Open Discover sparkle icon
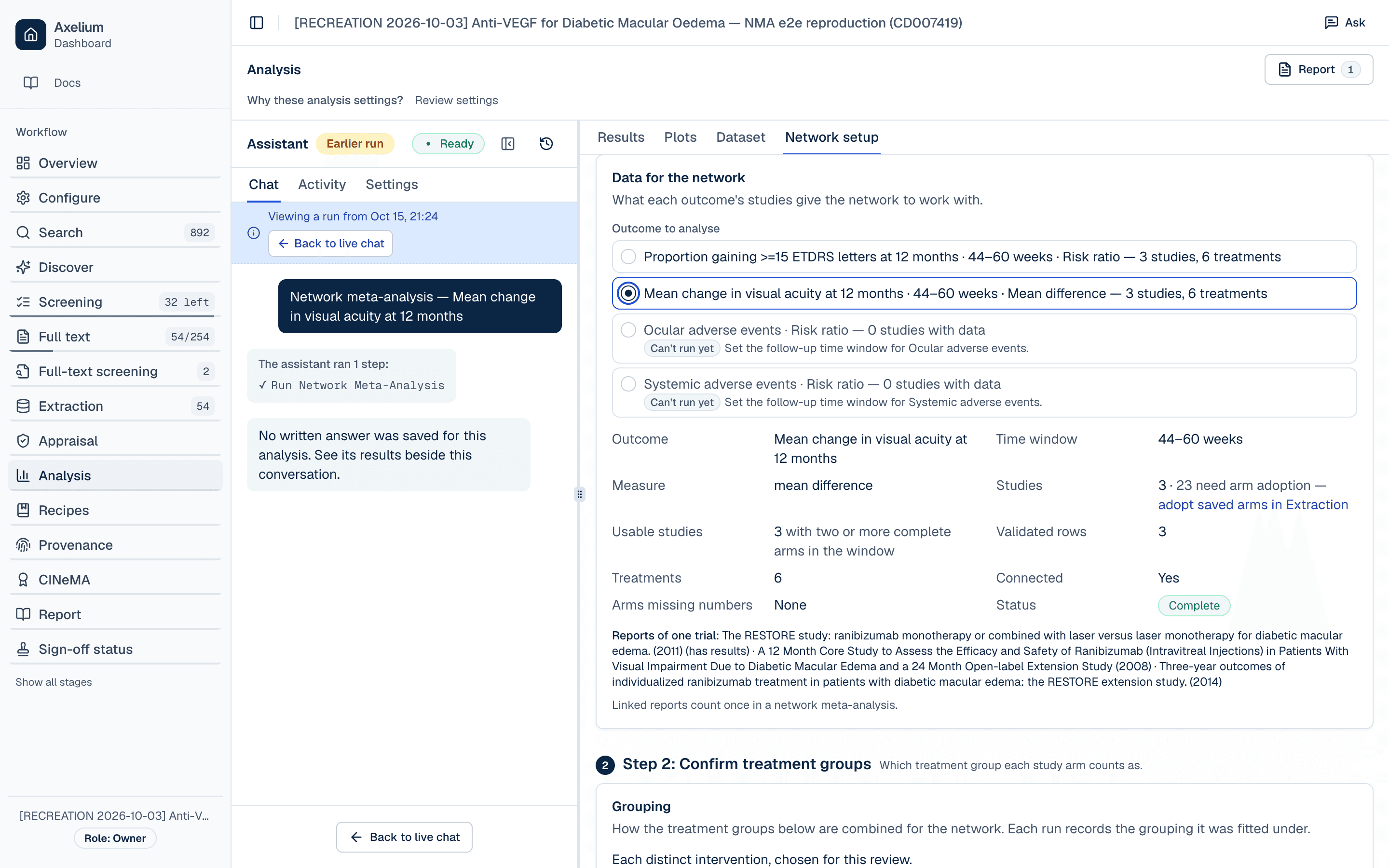The height and width of the screenshot is (868, 1389). (23, 267)
